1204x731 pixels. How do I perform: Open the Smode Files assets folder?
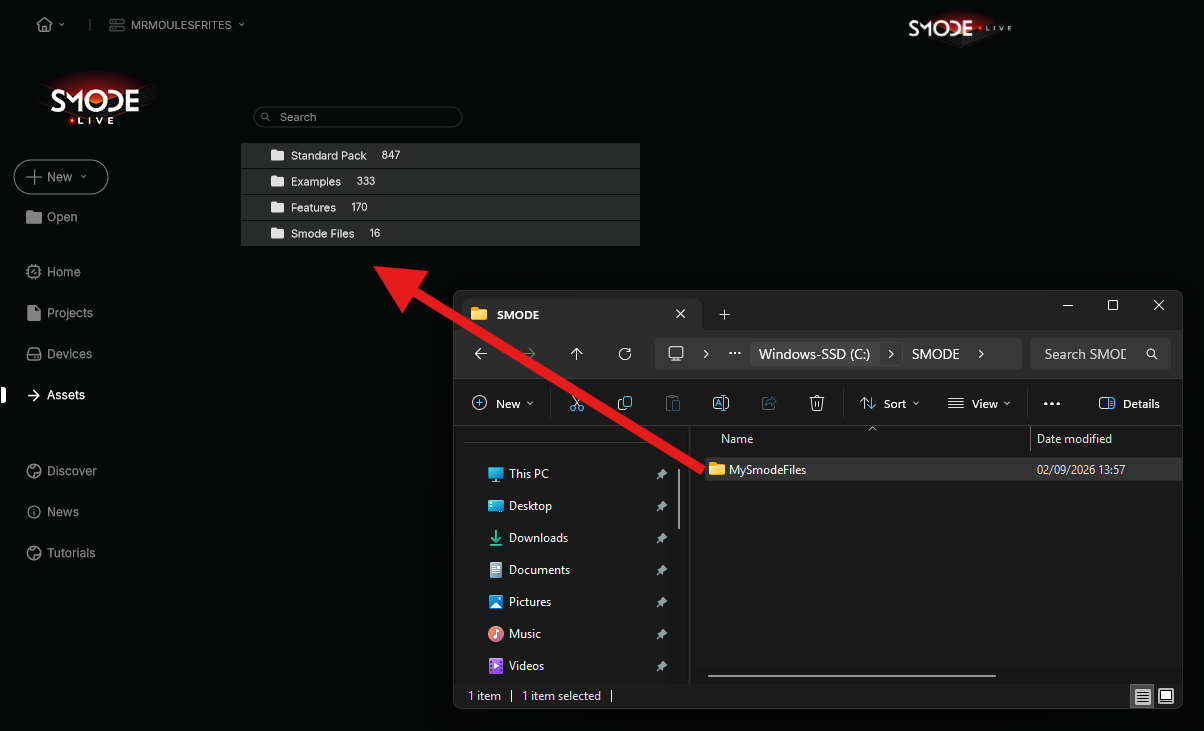click(x=440, y=234)
